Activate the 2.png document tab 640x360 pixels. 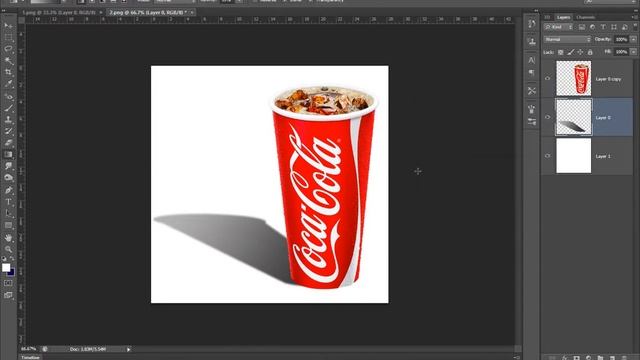pyautogui.click(x=148, y=12)
